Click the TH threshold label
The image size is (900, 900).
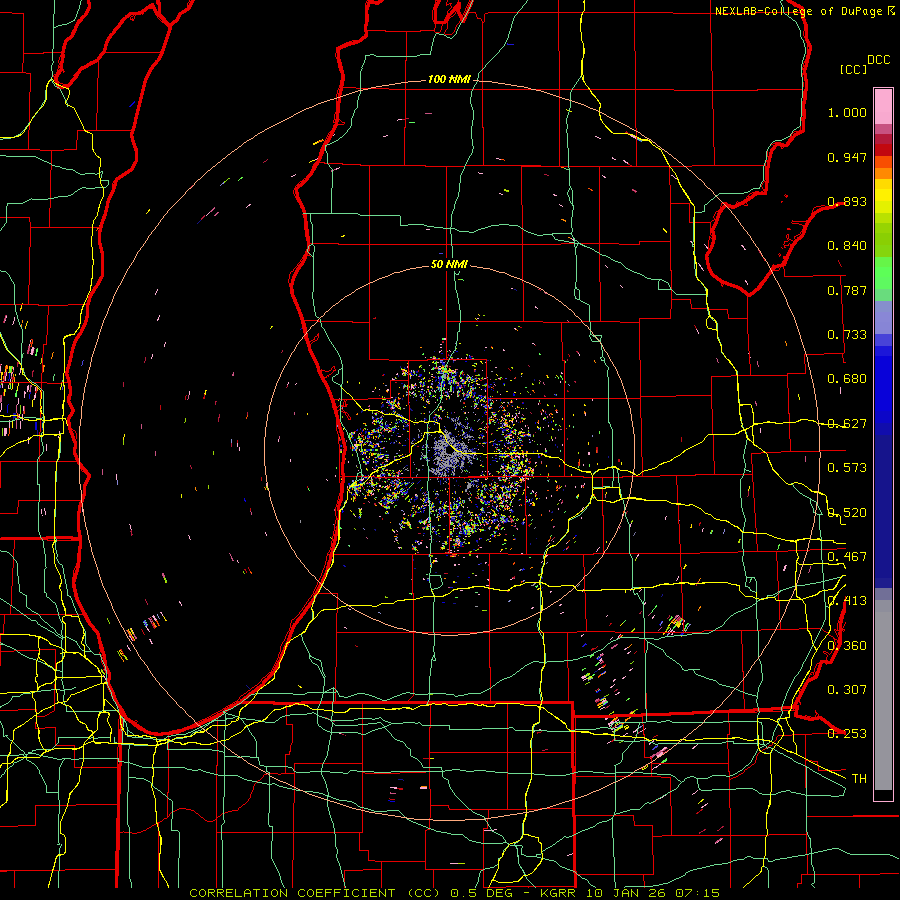[859, 779]
